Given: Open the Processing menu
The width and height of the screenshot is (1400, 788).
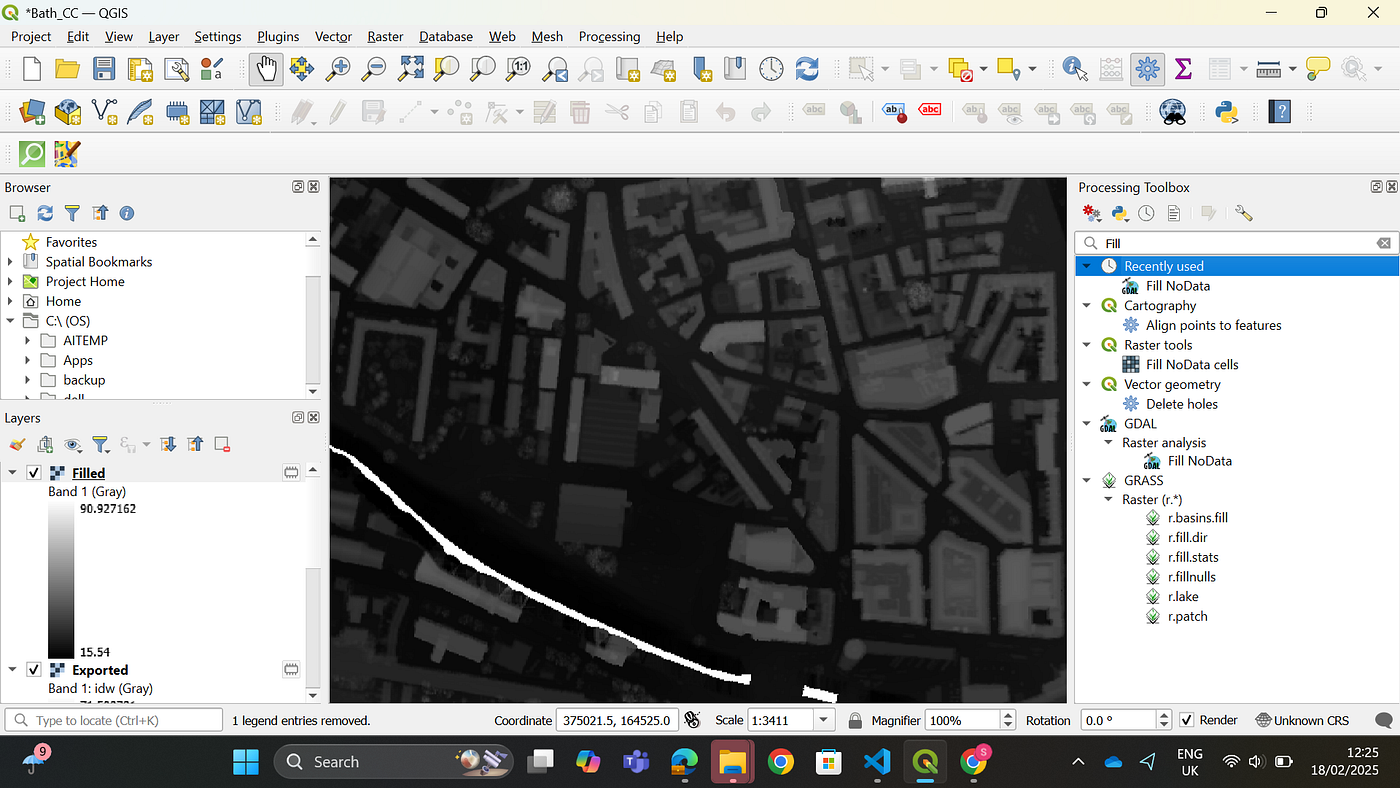Looking at the screenshot, I should click(x=609, y=36).
